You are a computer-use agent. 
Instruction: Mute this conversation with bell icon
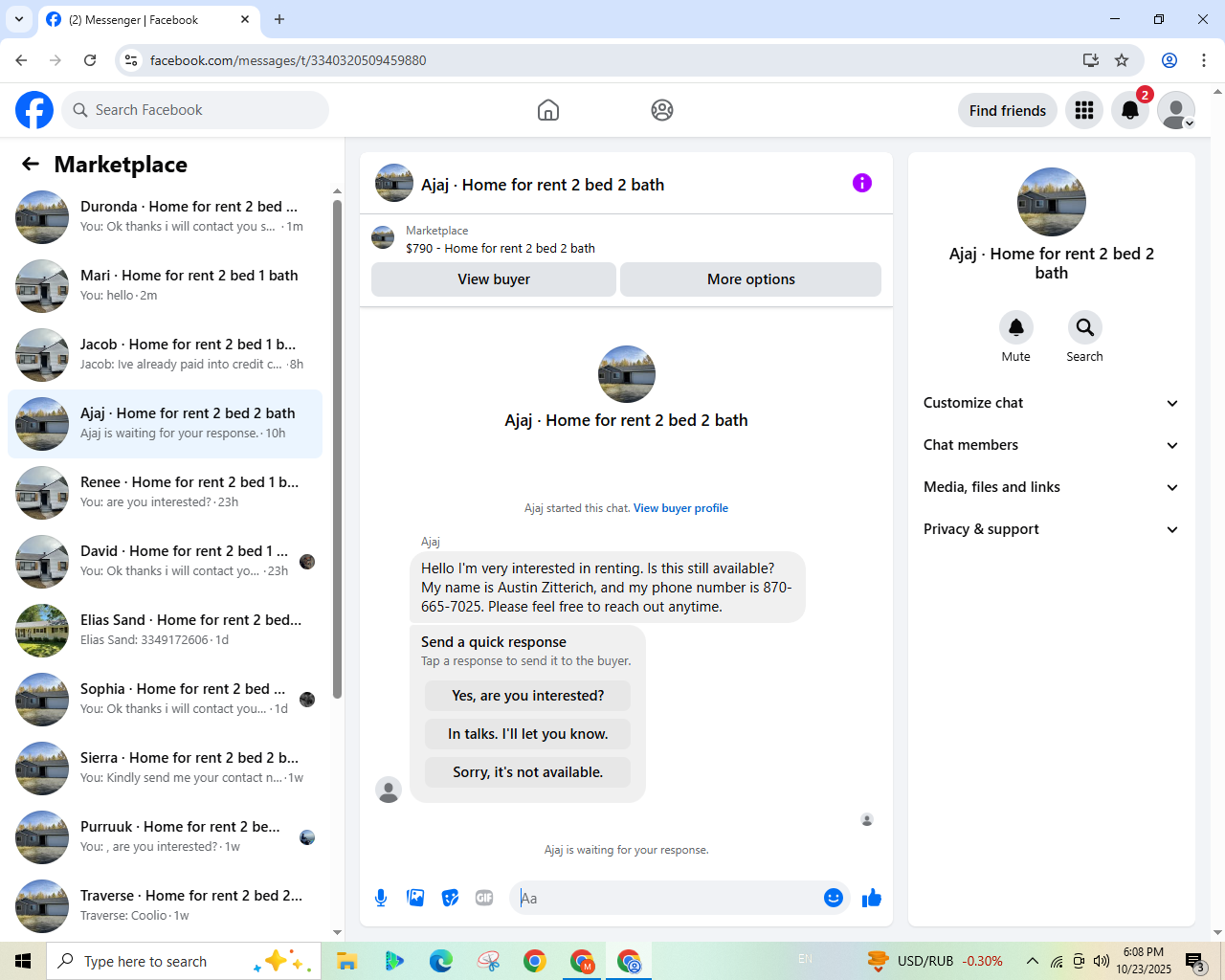pos(1016,327)
